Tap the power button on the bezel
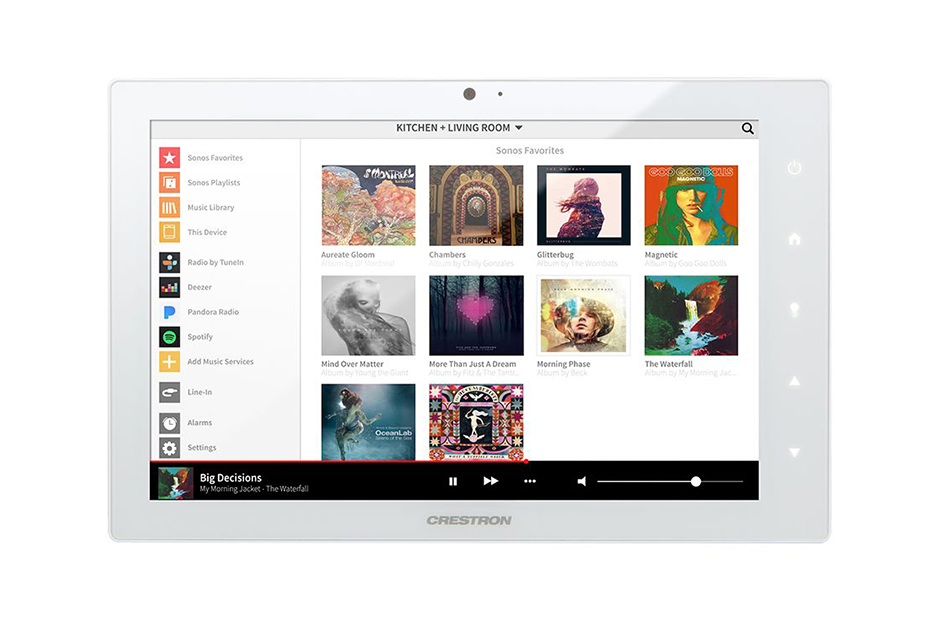This screenshot has height=640, width=940. click(x=794, y=168)
